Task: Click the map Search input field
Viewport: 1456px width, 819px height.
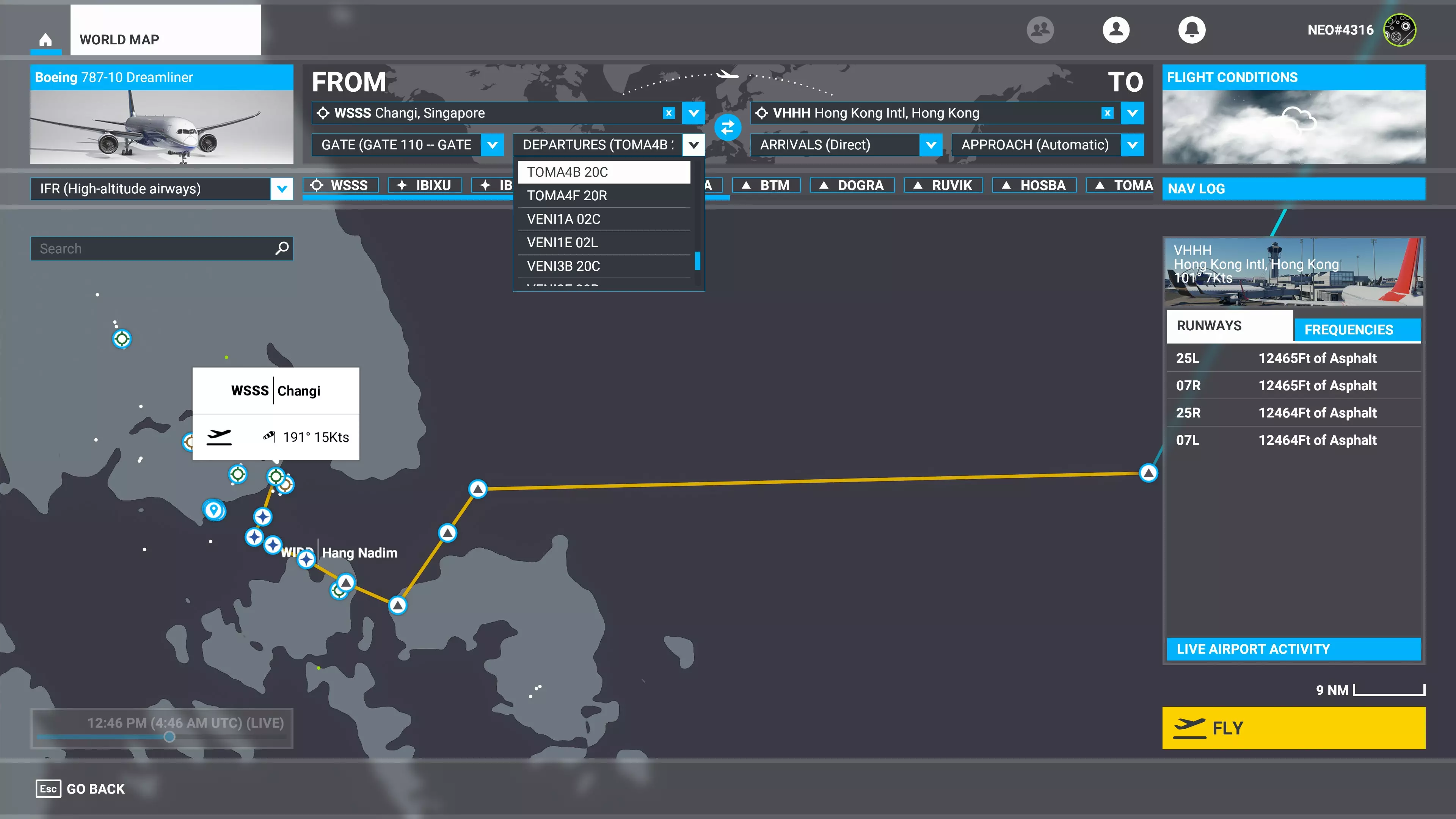Action: [x=152, y=249]
